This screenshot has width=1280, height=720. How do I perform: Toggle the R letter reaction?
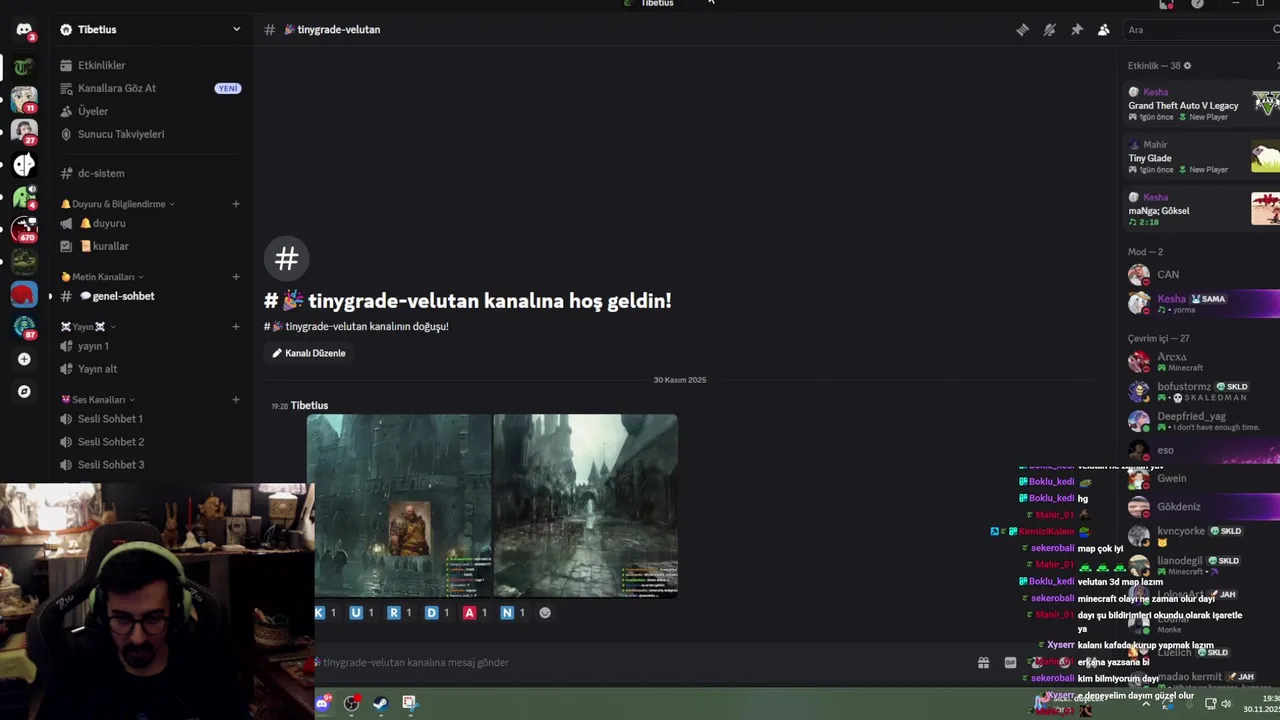(399, 613)
